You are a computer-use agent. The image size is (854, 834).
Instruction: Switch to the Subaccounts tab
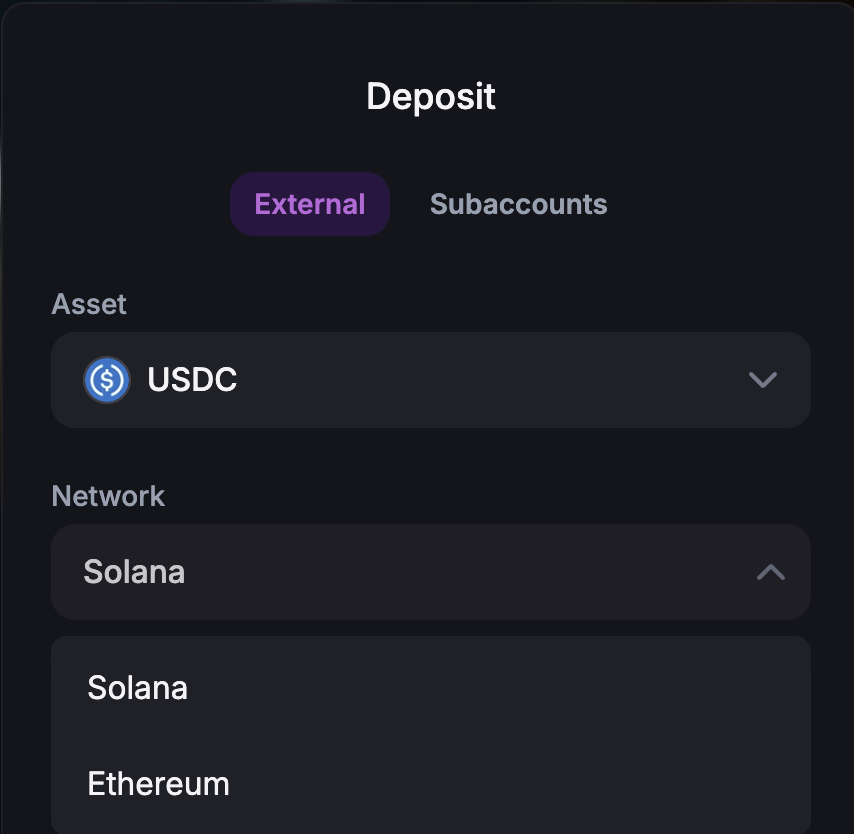pyautogui.click(x=518, y=204)
